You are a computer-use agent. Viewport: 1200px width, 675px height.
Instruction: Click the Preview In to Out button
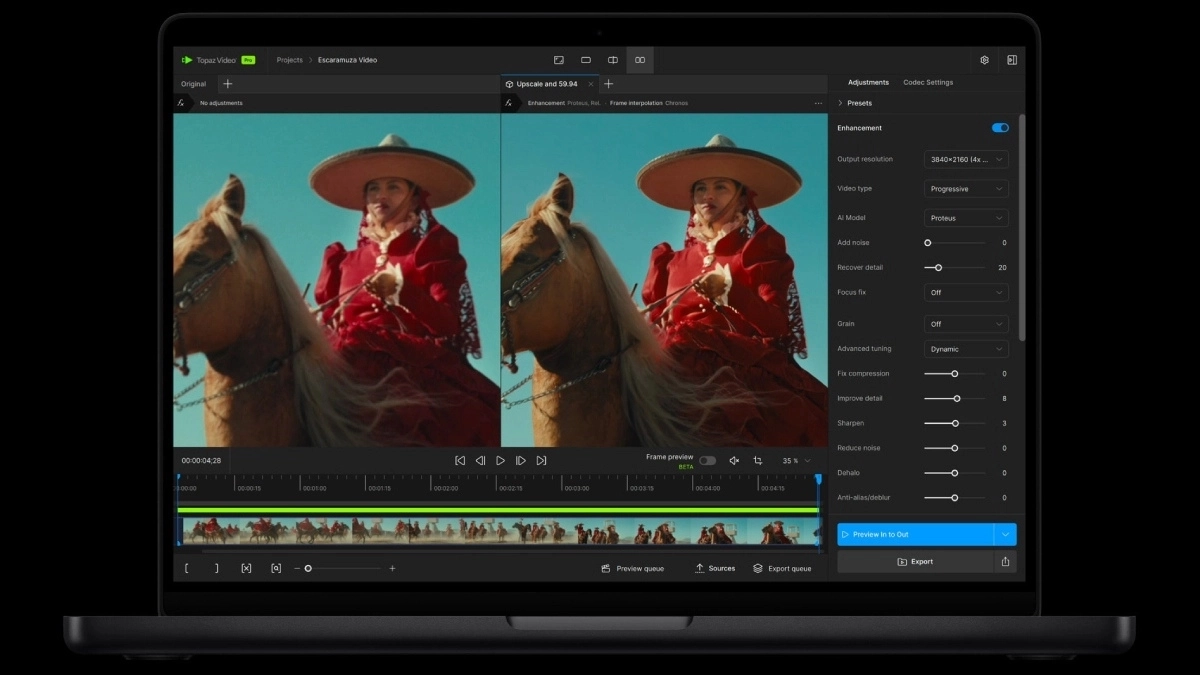[917, 534]
